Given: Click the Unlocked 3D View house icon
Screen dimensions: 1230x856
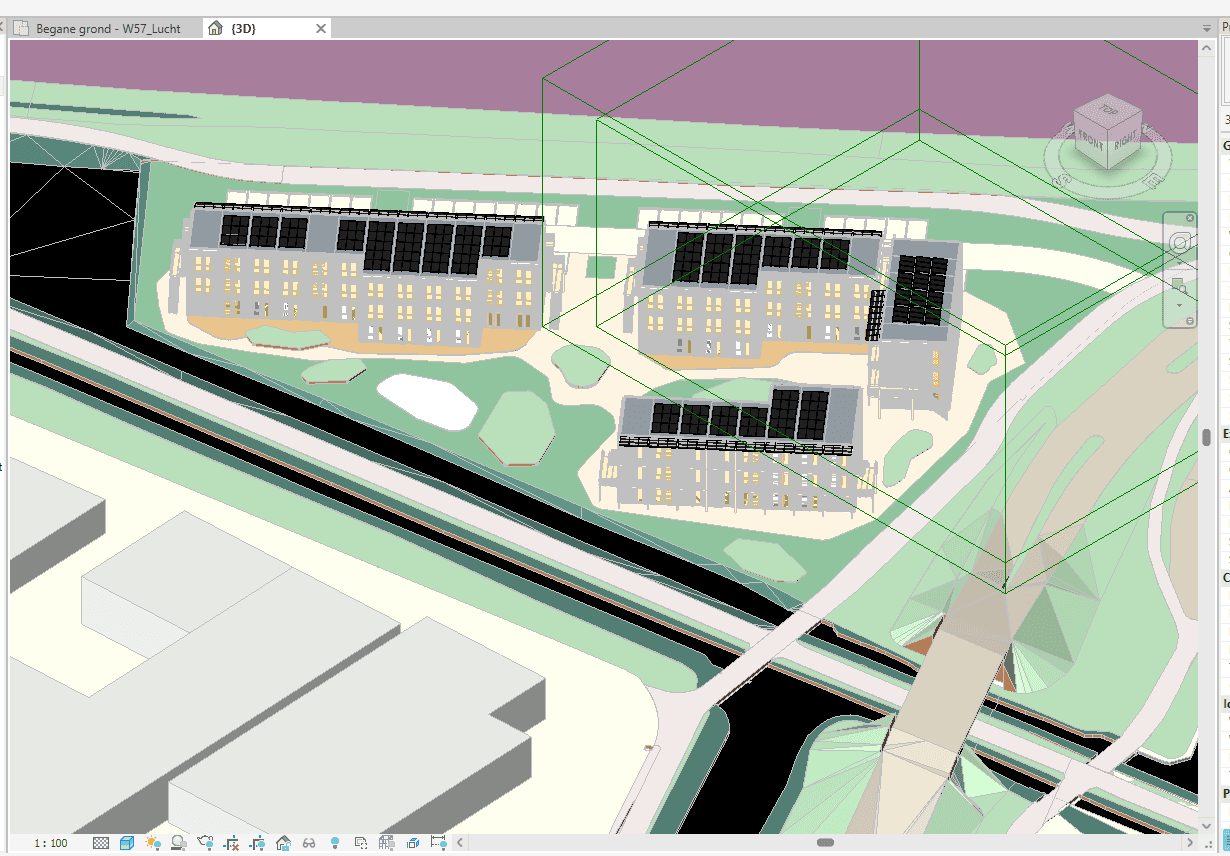Looking at the screenshot, I should (283, 843).
